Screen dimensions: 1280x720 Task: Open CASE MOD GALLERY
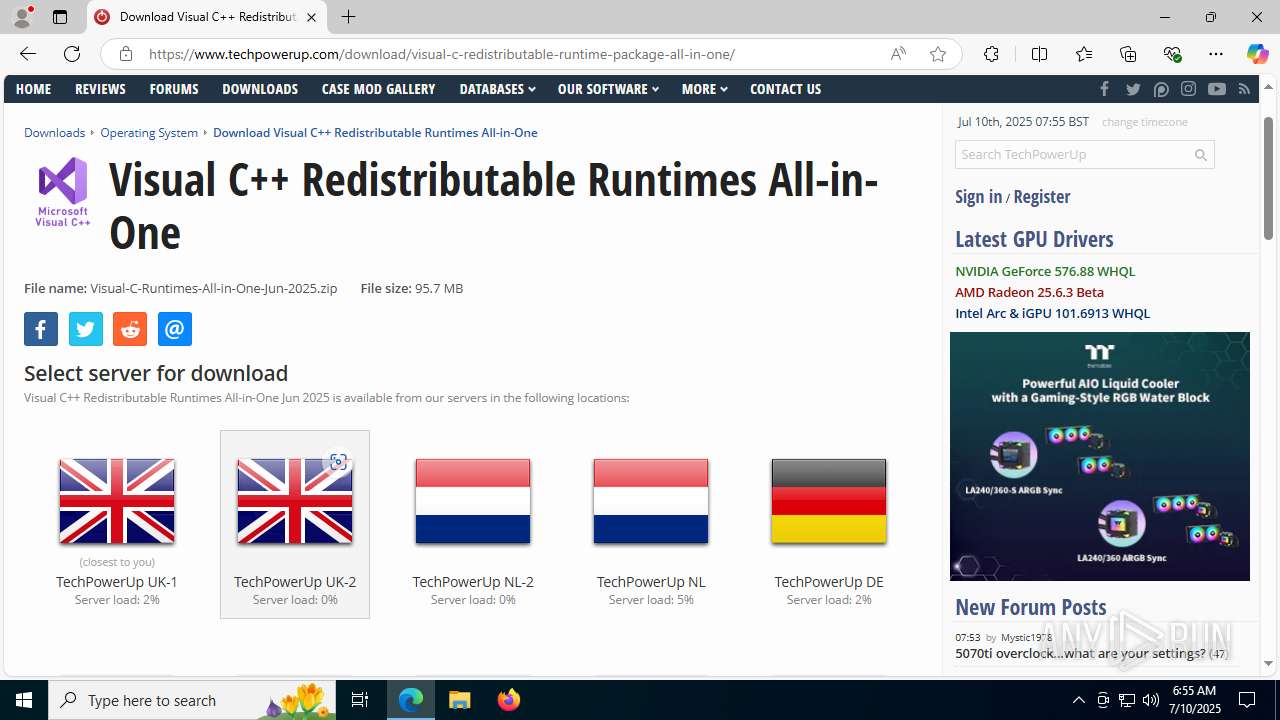(378, 89)
